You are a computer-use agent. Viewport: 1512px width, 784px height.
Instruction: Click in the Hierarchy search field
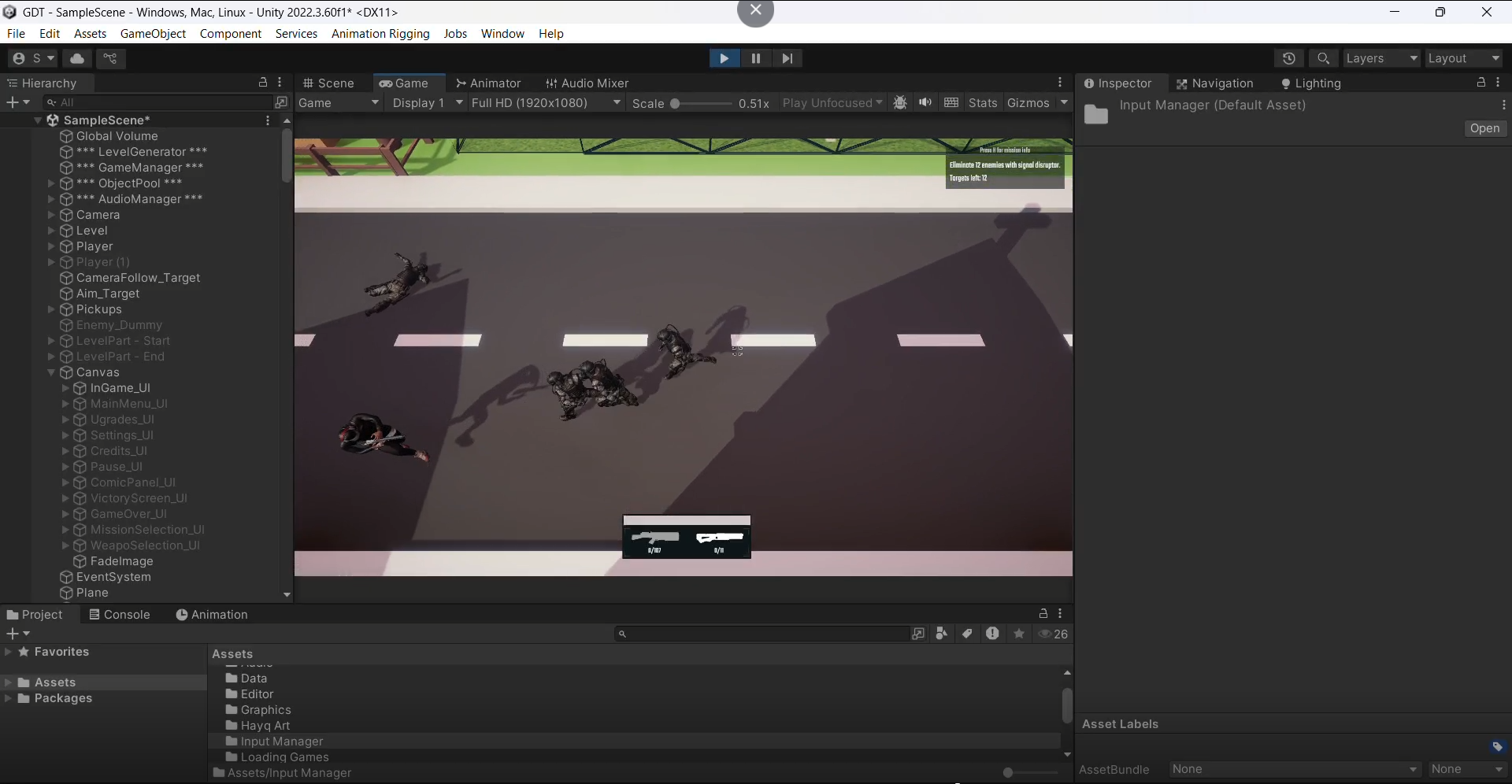157,102
